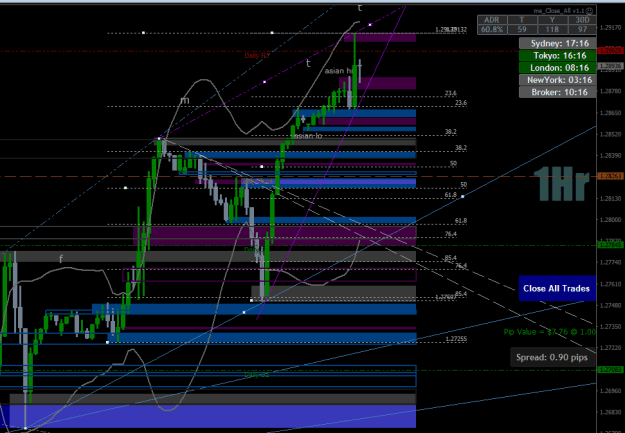
Task: Click the green 1.27083 price tag
Action: click(x=610, y=370)
